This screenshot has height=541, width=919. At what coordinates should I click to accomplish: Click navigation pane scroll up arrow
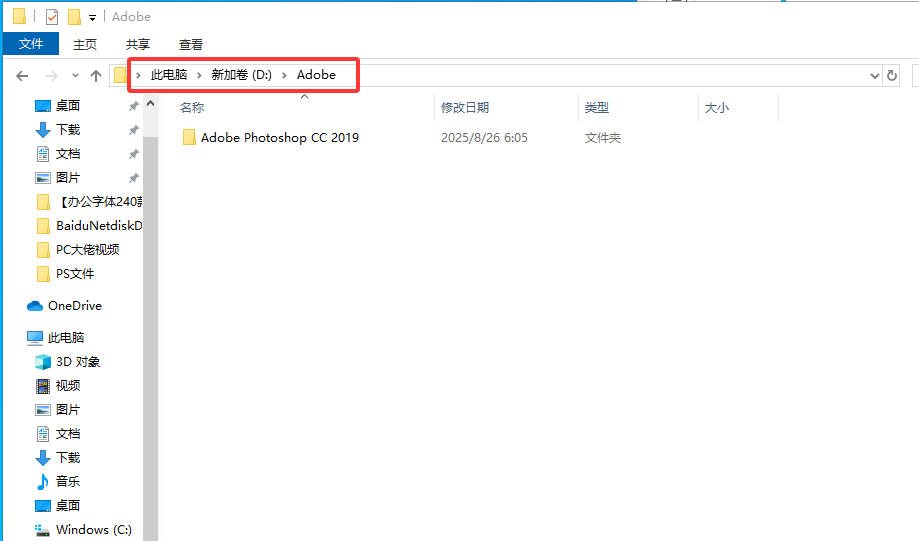pos(151,104)
